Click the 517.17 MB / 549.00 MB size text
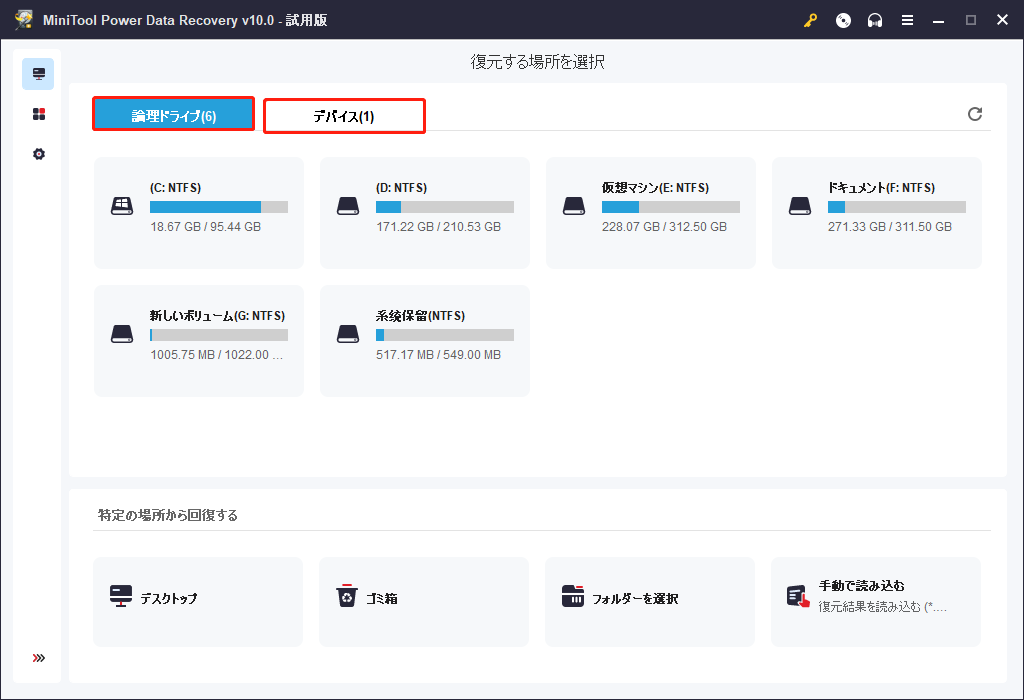This screenshot has width=1024, height=700. (438, 355)
